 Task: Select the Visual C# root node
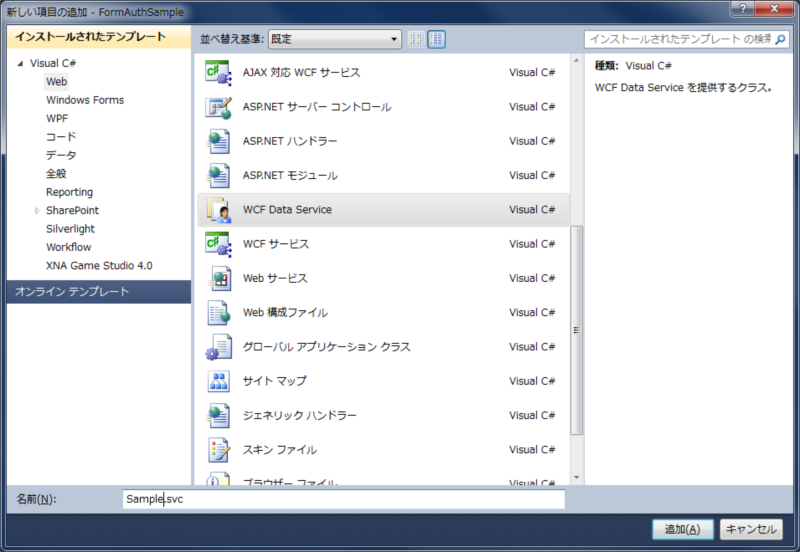coord(53,63)
